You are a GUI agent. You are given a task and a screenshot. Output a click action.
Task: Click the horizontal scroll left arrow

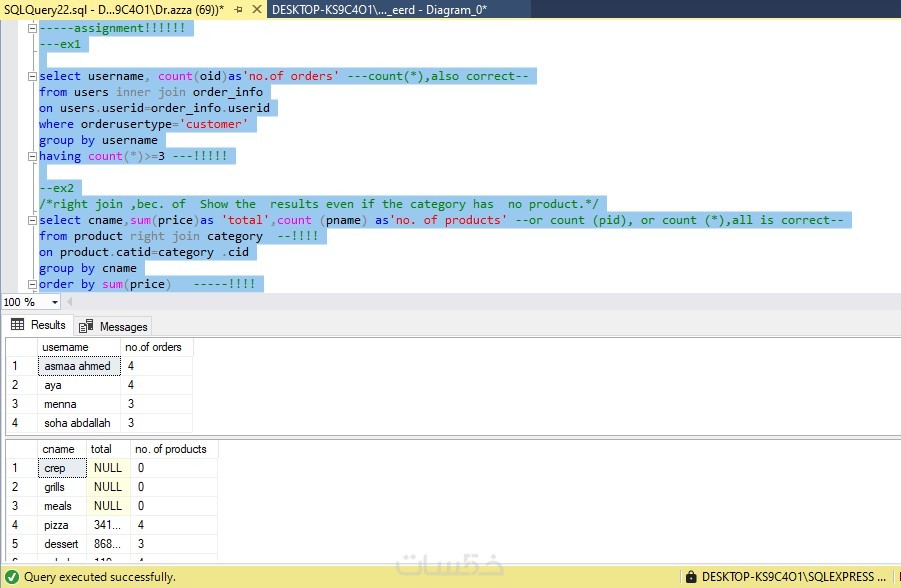[71, 301]
